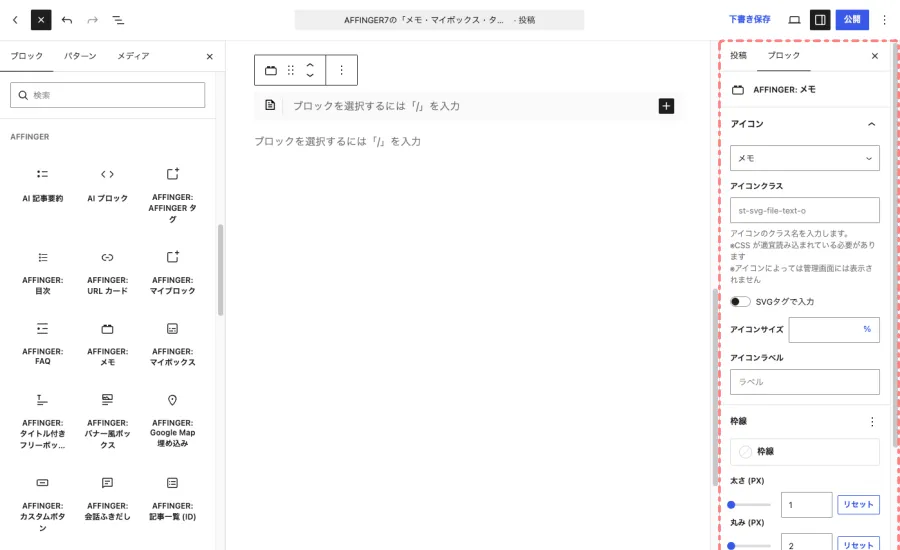900x550 pixels.
Task: Switch to the ブロック settings tab
Action: (783, 56)
